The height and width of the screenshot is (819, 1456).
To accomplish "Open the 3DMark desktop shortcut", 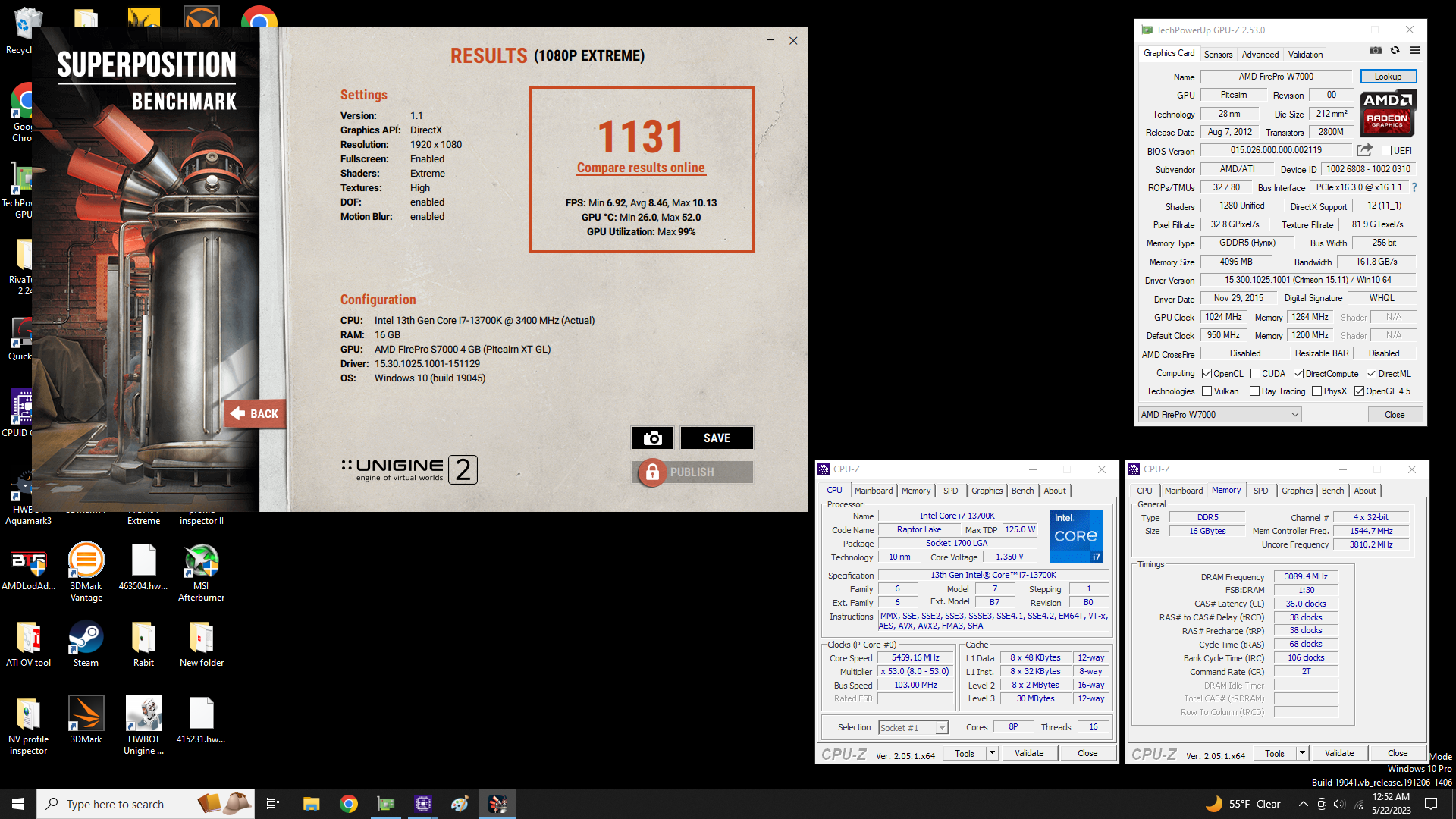I will (86, 720).
